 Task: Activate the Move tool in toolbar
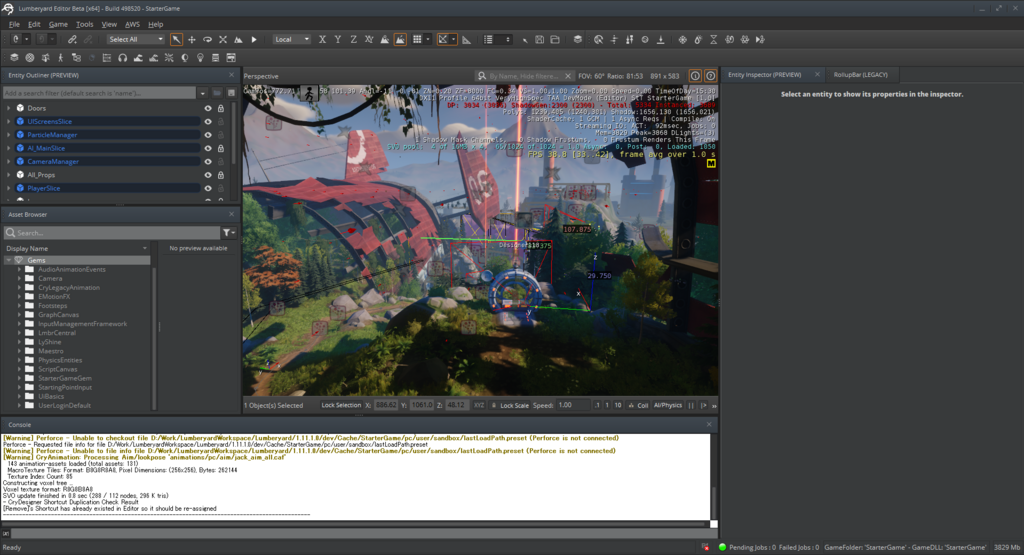tap(191, 39)
